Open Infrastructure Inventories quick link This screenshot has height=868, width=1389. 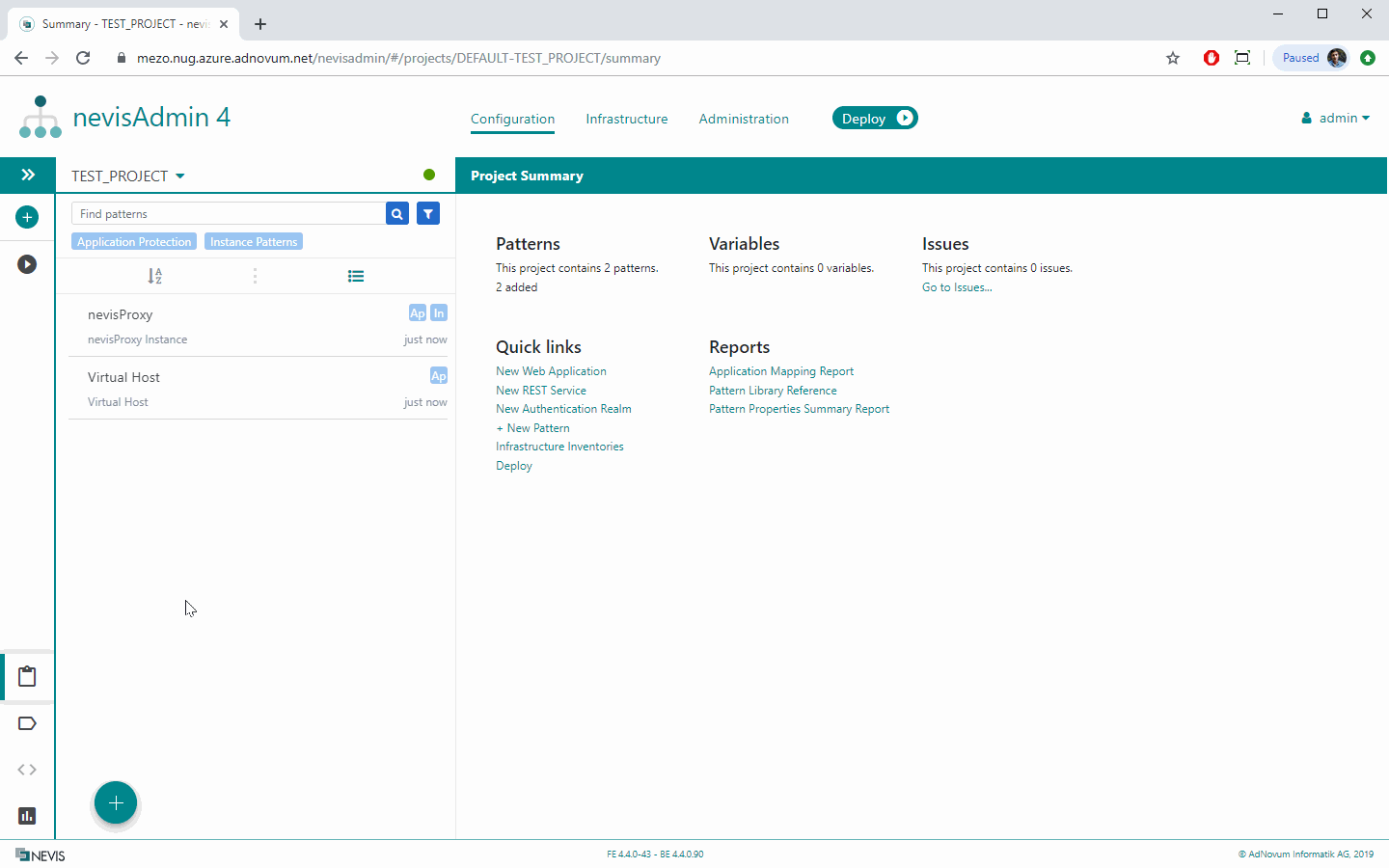click(559, 447)
